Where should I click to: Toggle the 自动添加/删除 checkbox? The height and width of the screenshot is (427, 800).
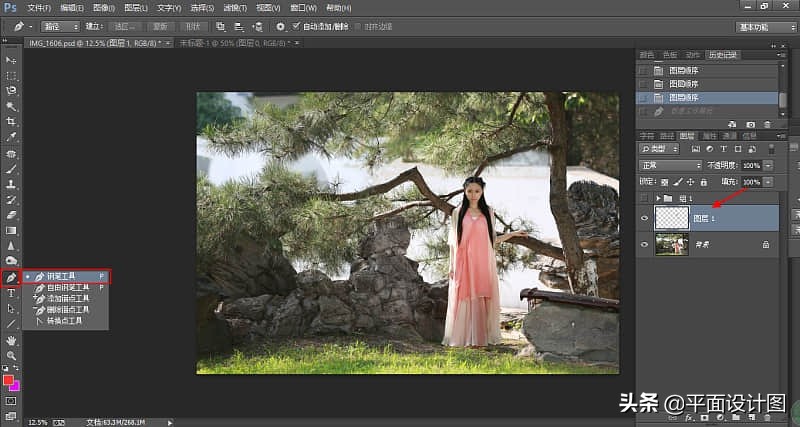tap(298, 26)
